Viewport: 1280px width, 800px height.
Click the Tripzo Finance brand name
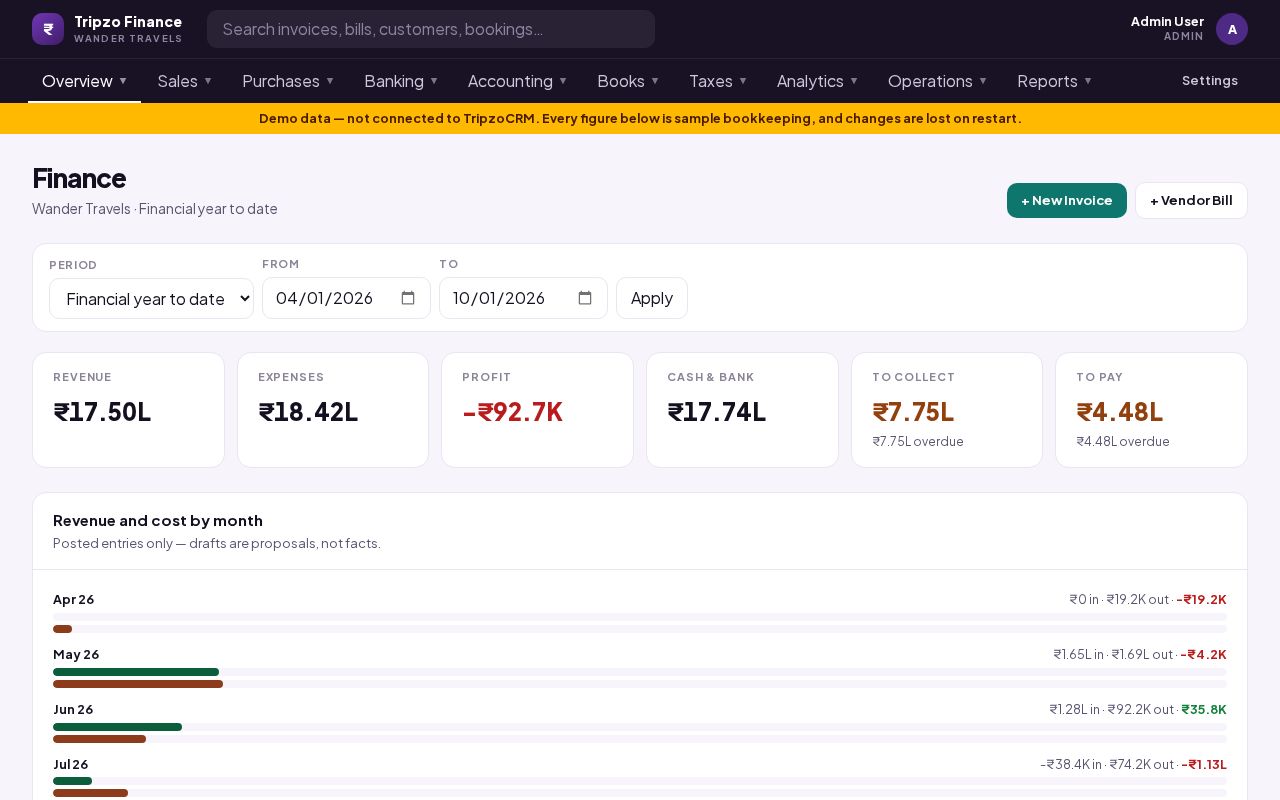[x=128, y=22]
